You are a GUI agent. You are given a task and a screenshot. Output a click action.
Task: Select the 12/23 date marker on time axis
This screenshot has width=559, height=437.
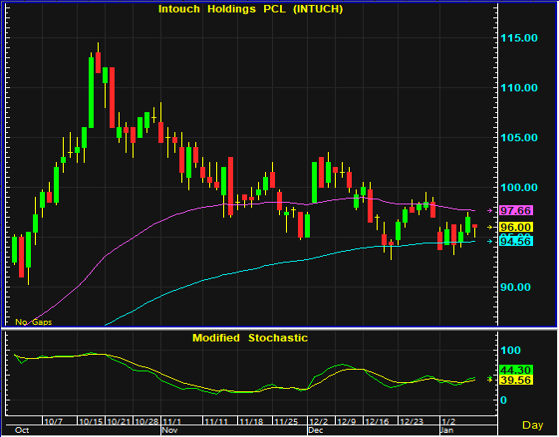point(412,421)
